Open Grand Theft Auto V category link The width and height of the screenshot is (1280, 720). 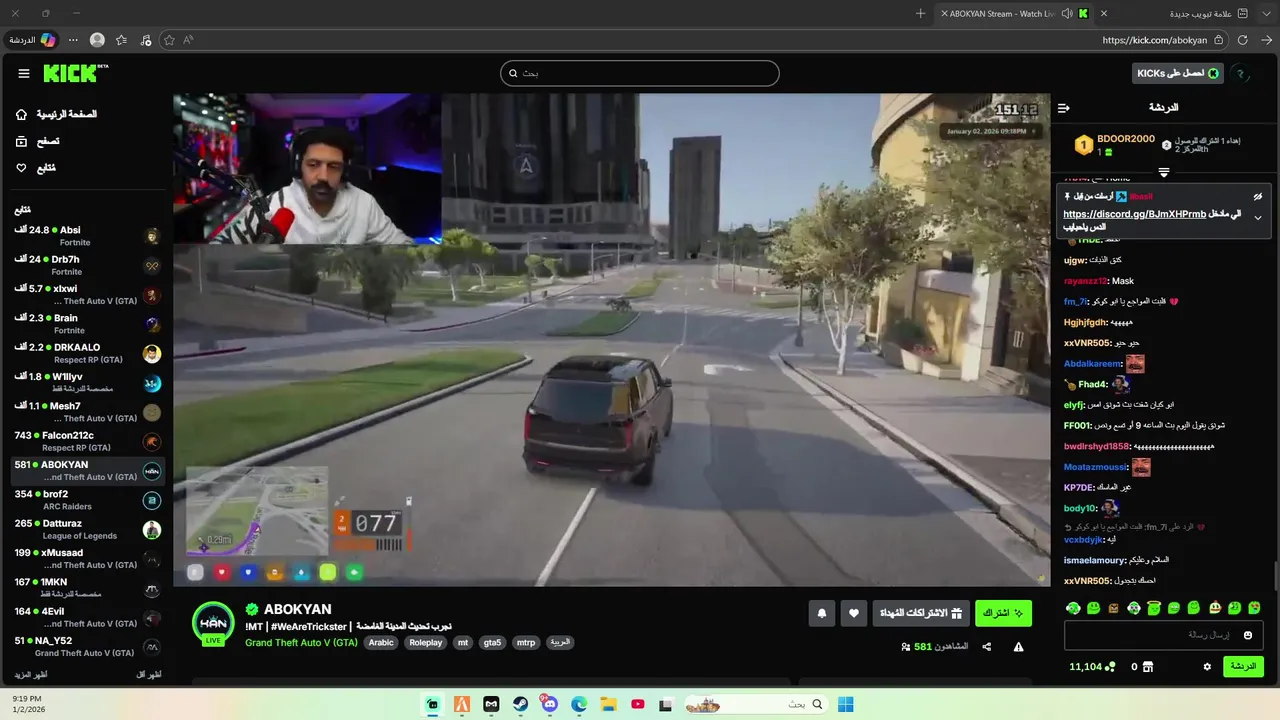[x=301, y=643]
